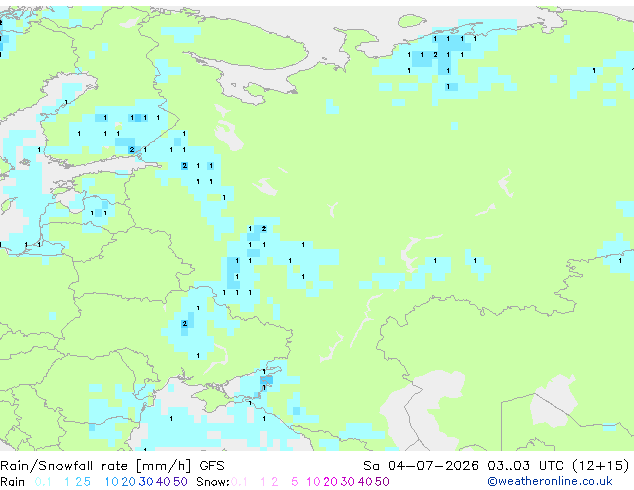634x490 pixels.
Task: Pick the Rain legend value 10
Action: point(111,482)
